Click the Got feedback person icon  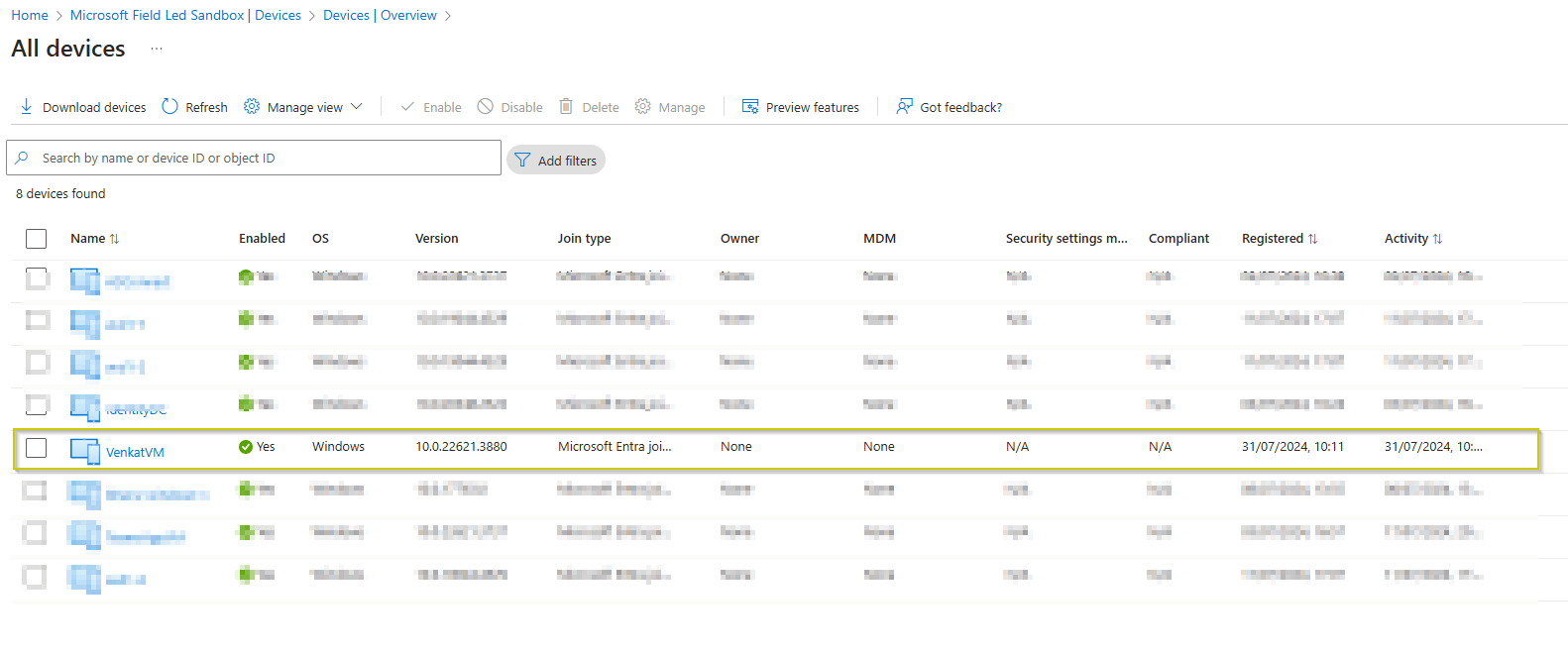point(904,106)
